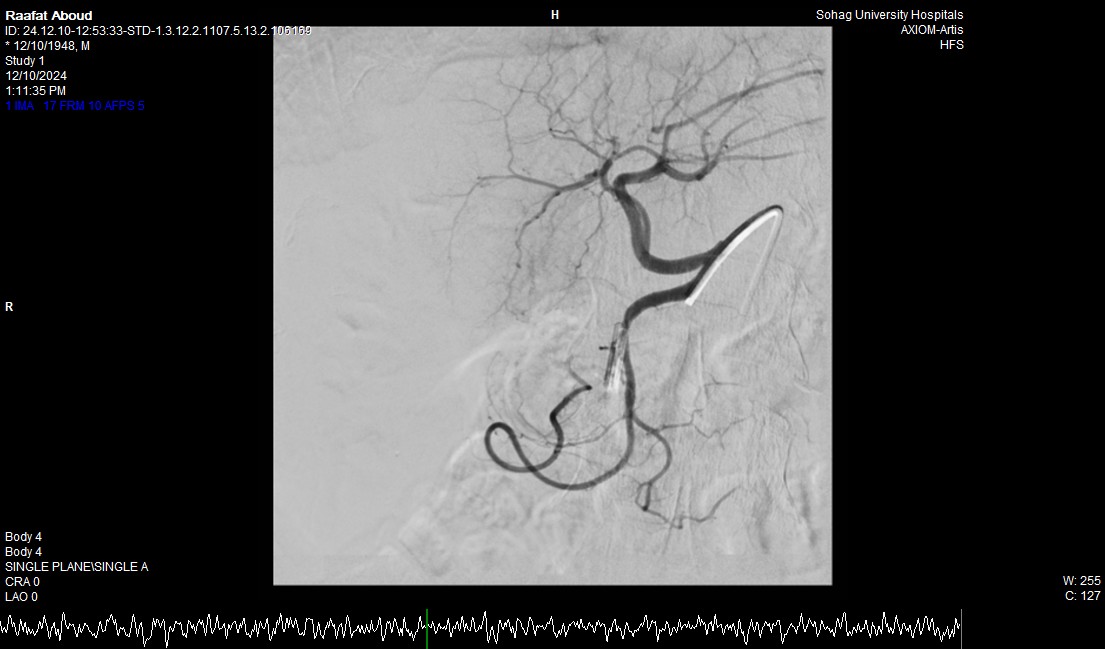The height and width of the screenshot is (649, 1105).
Task: Click the SINGLE PLANE\SINGLE A label
Action: [76, 567]
